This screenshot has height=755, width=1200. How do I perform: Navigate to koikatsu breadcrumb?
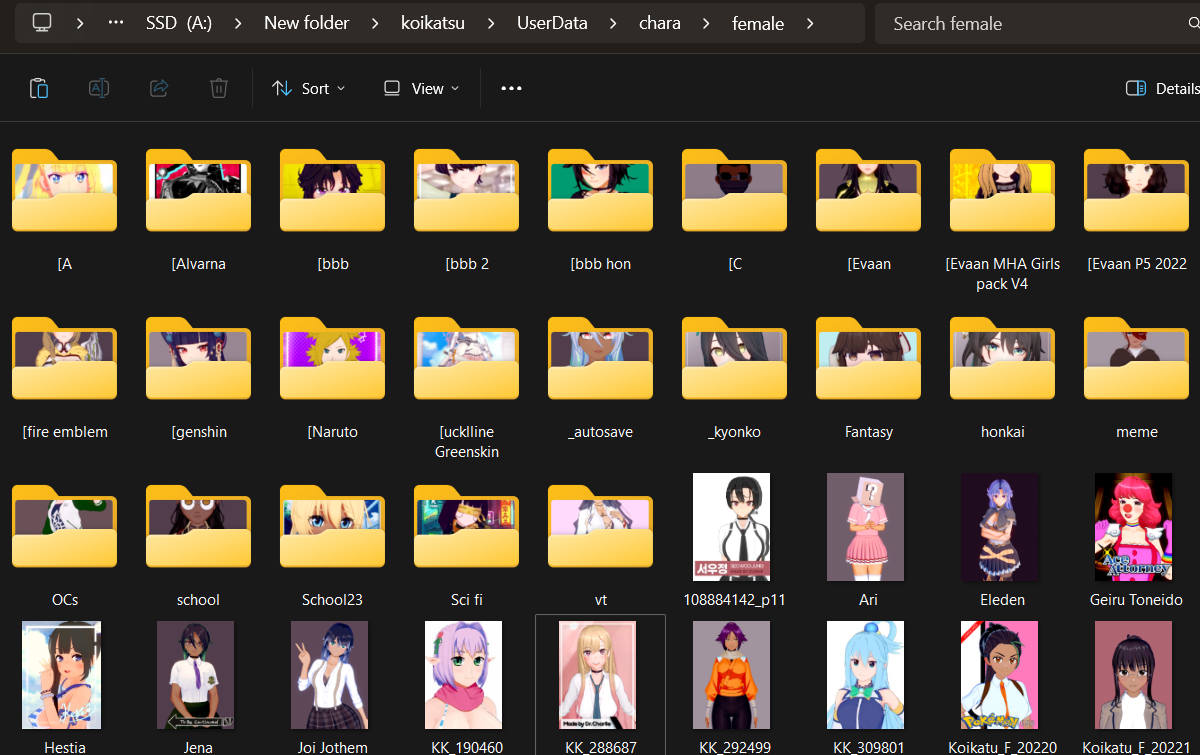[432, 22]
